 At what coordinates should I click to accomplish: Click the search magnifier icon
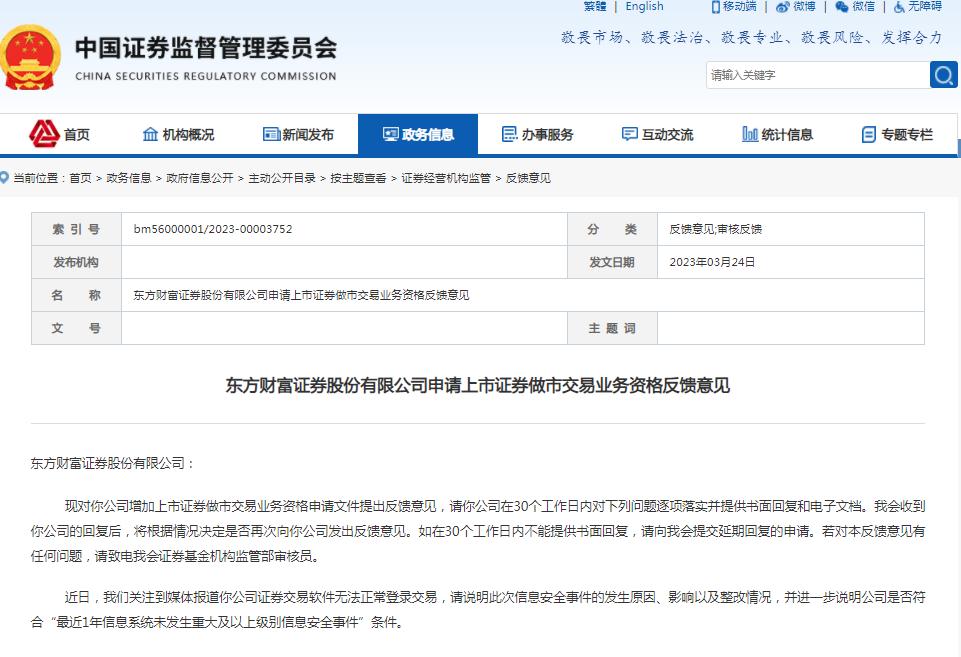[943, 74]
